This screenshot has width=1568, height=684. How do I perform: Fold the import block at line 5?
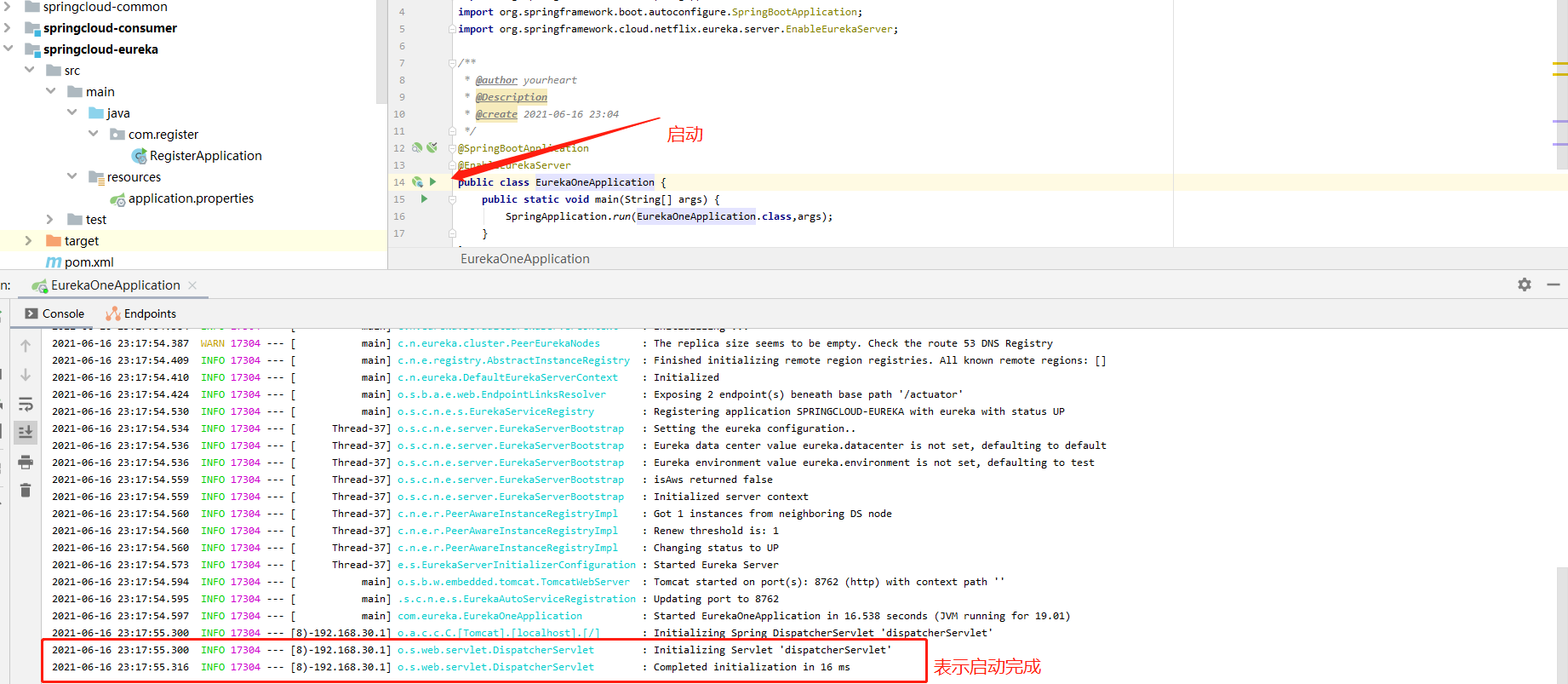[x=452, y=29]
